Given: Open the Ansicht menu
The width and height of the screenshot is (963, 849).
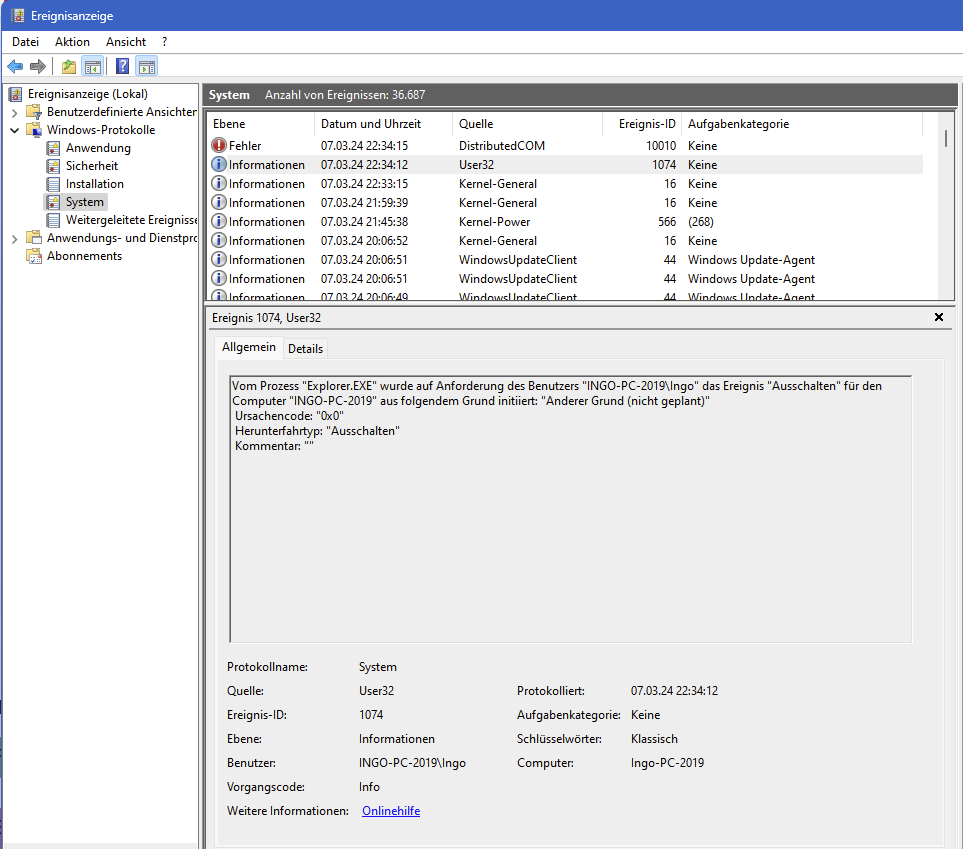Looking at the screenshot, I should [x=126, y=42].
